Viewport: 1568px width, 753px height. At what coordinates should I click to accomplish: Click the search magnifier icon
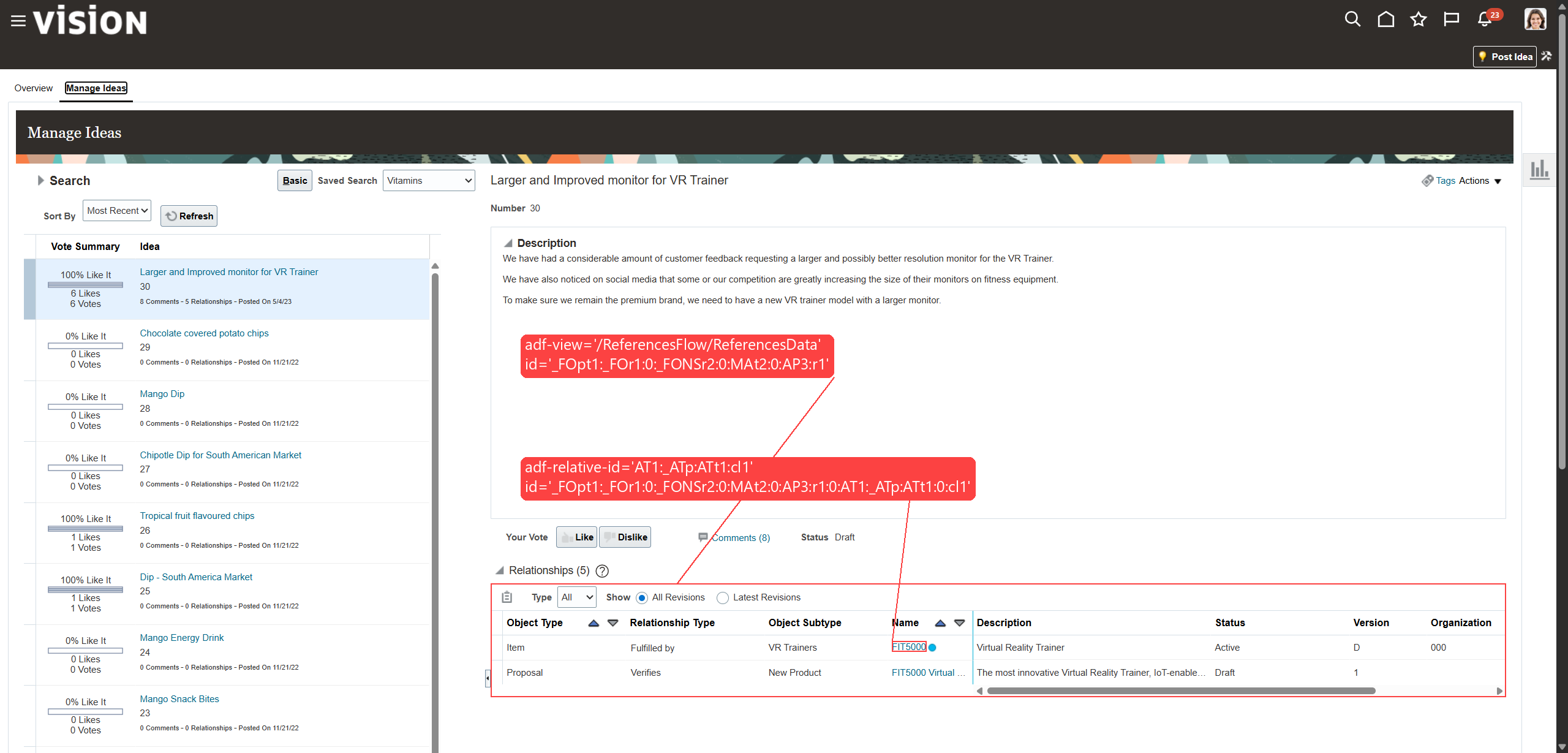pos(1352,20)
